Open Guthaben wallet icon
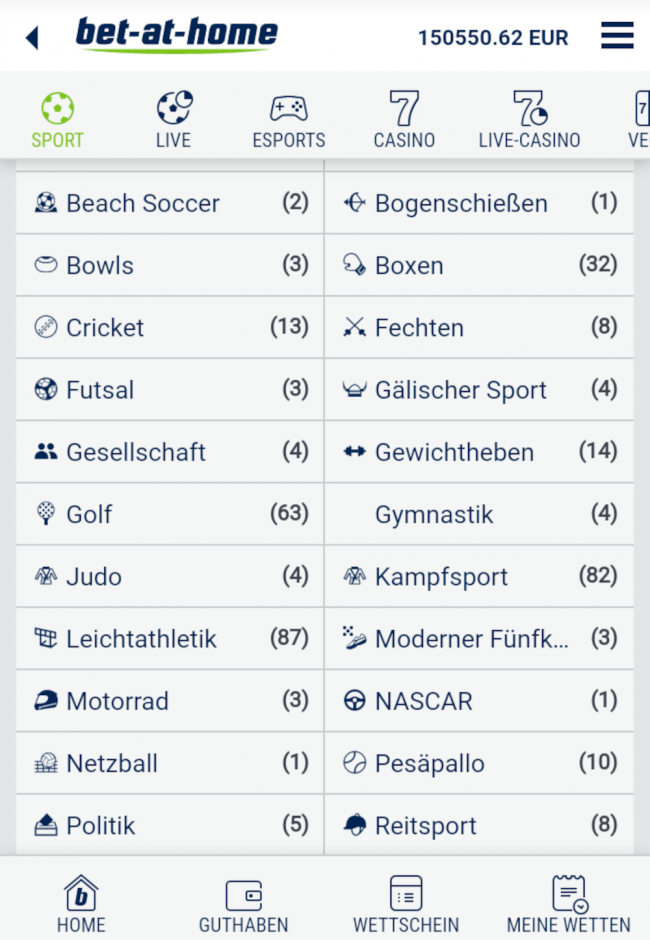The height and width of the screenshot is (940, 650). click(243, 893)
